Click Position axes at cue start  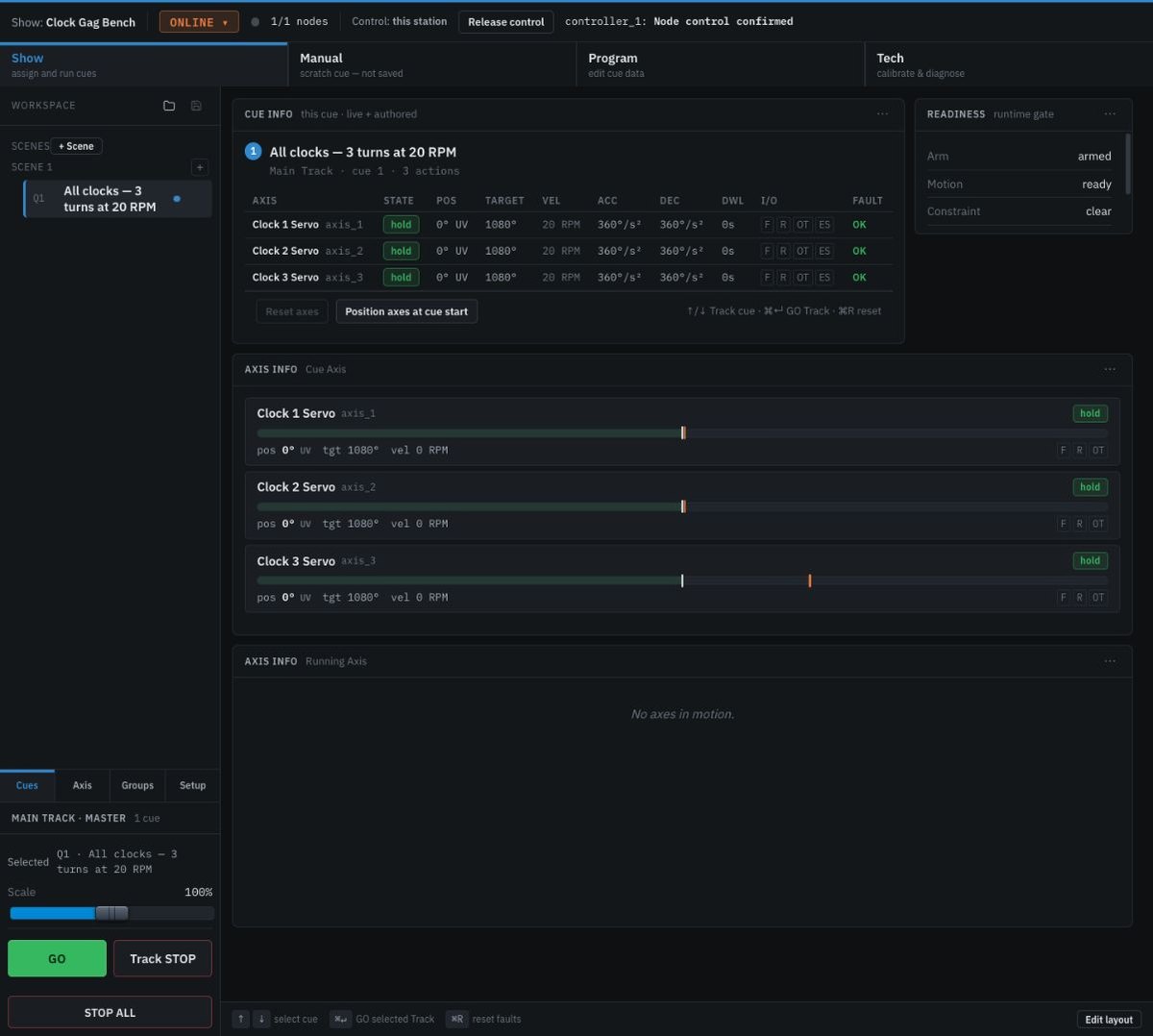[x=406, y=311]
